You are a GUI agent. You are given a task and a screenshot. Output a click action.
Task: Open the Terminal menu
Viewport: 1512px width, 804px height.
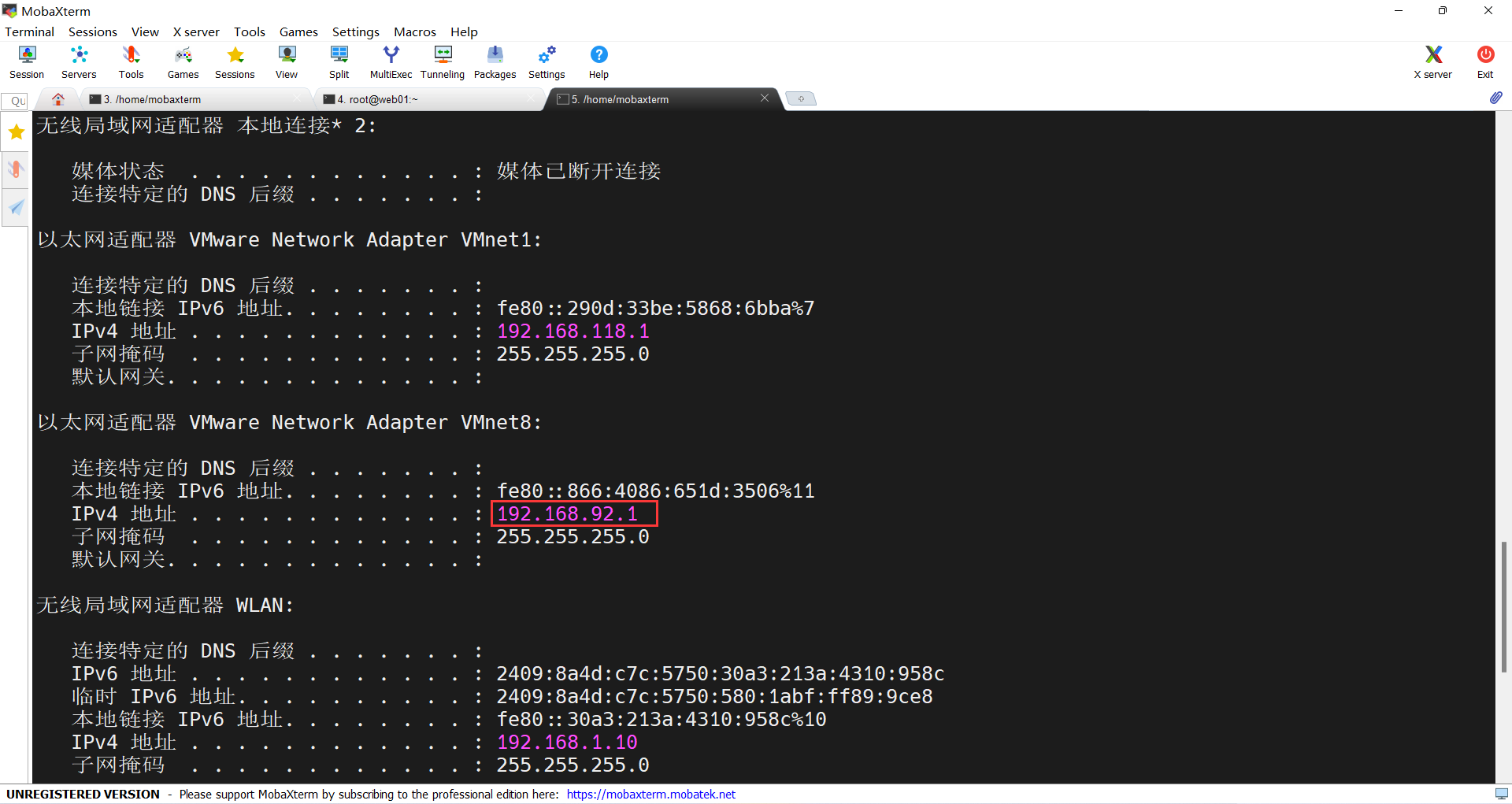(x=29, y=31)
